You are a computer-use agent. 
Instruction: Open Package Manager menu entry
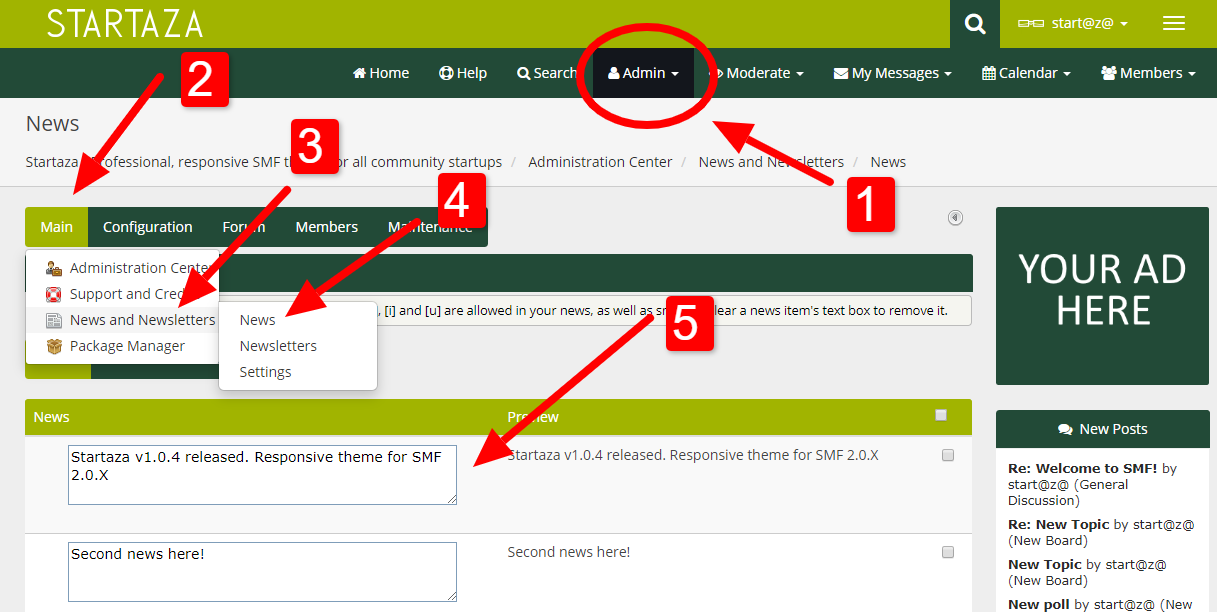click(x=122, y=346)
